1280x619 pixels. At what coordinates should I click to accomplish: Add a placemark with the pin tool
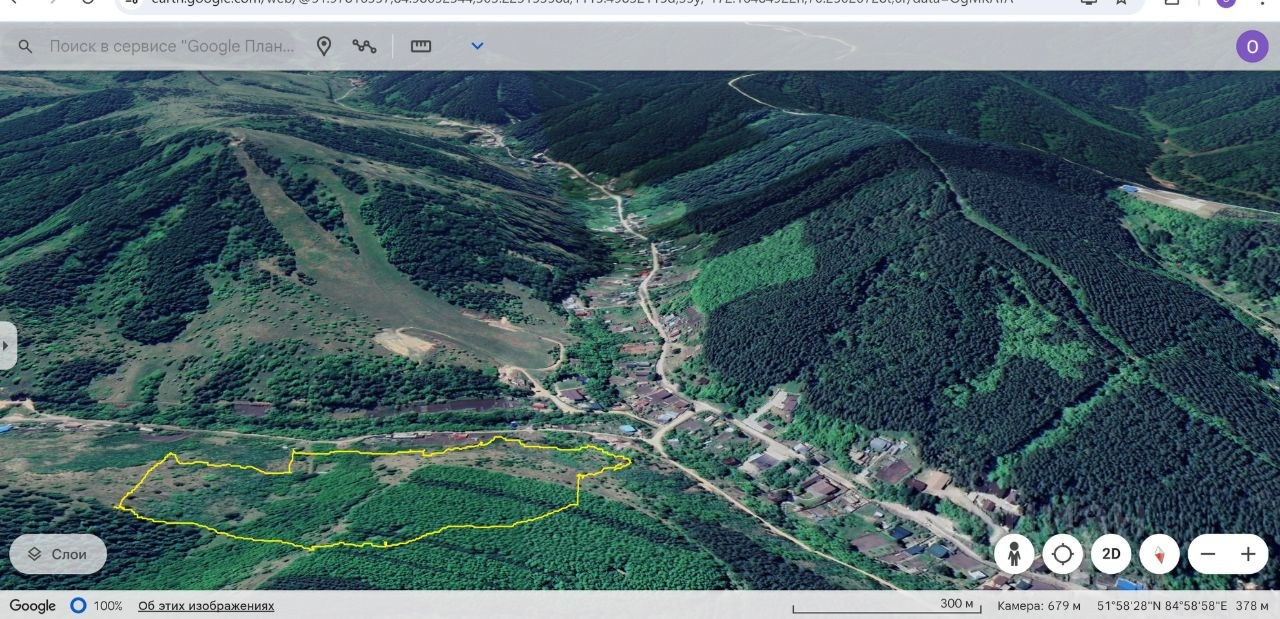click(x=323, y=46)
